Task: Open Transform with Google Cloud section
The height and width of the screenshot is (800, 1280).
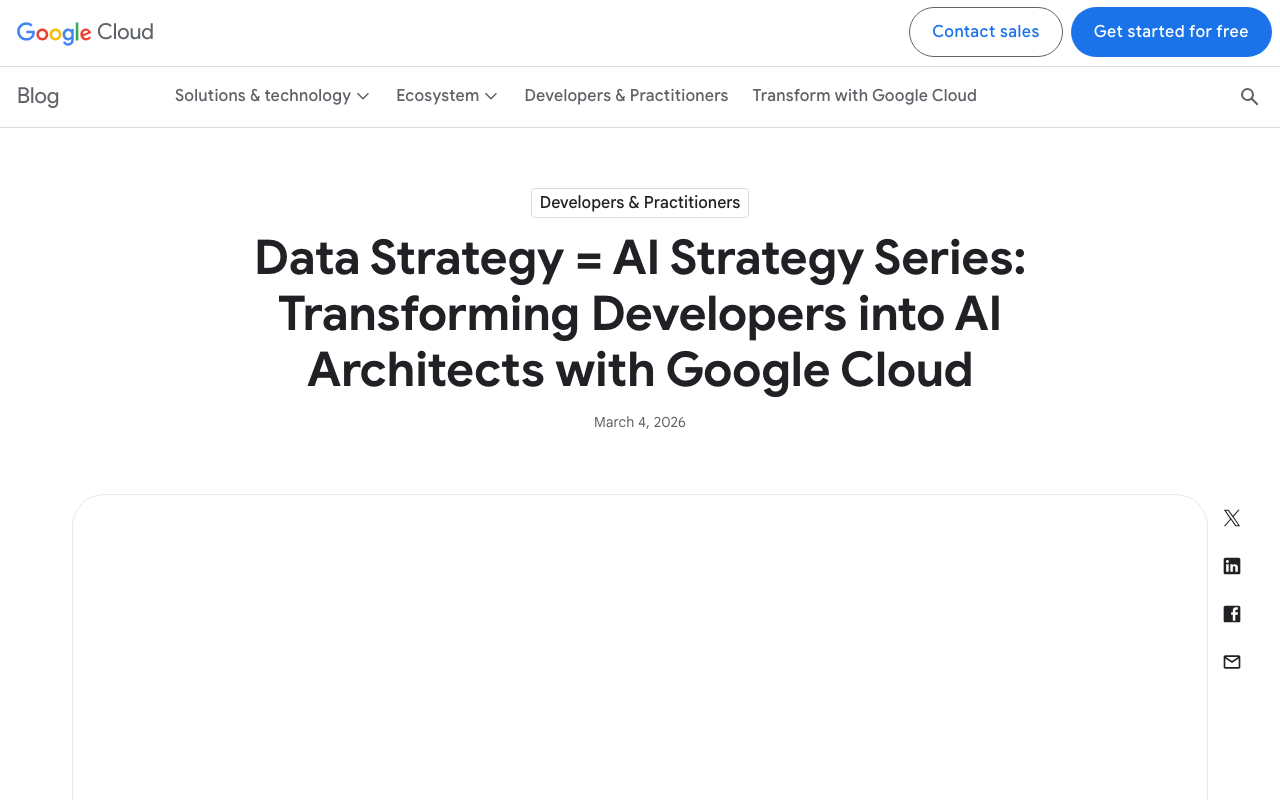Action: (864, 95)
